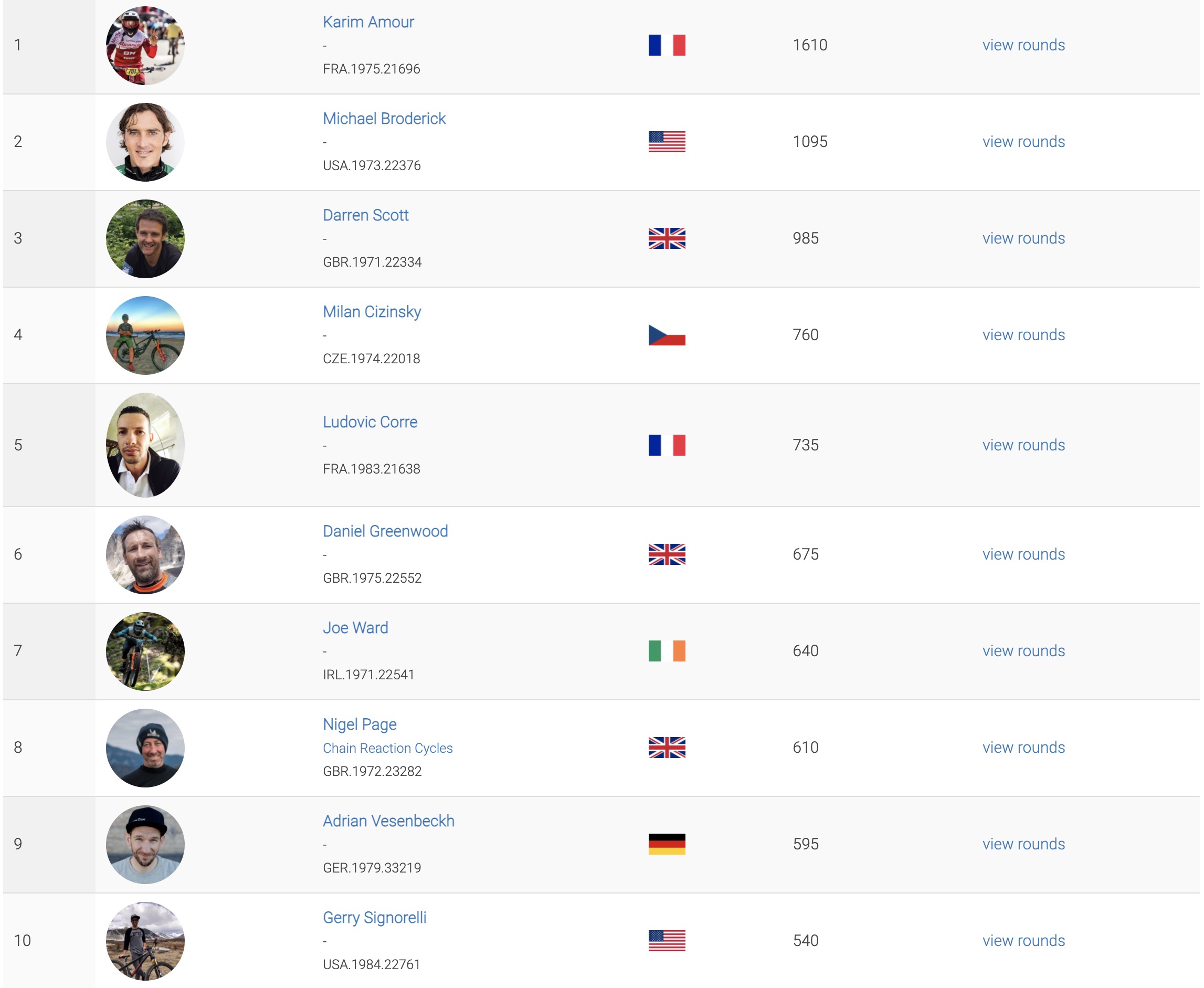View rounds for Gerry Signorelli
The image size is (1204, 988).
pyautogui.click(x=1023, y=941)
